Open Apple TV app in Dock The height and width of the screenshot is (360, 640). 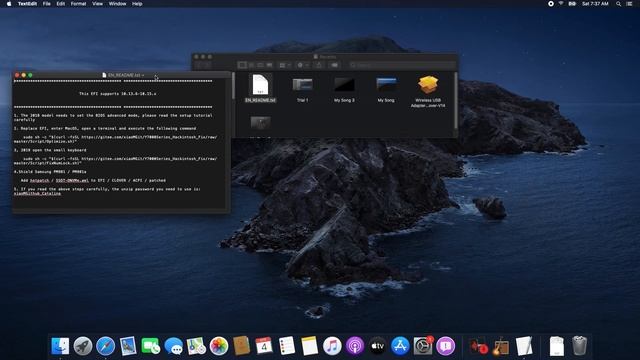pyautogui.click(x=378, y=346)
